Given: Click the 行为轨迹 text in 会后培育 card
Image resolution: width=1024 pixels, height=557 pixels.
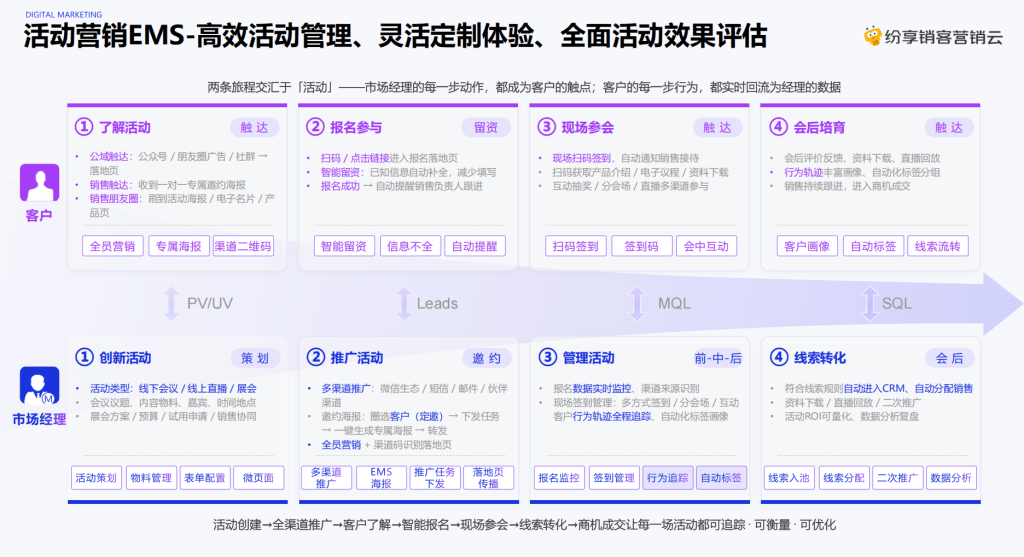Looking at the screenshot, I should pyautogui.click(x=803, y=172).
